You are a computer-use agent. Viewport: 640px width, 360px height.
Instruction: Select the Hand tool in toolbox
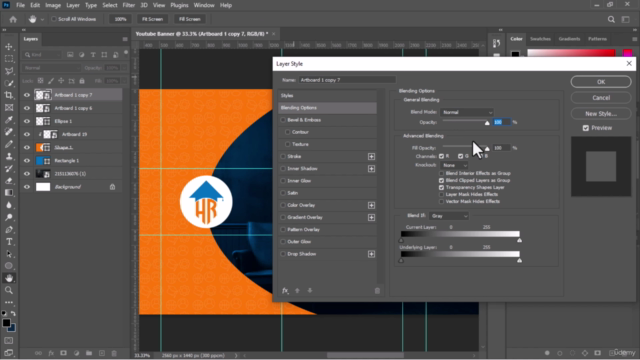(9, 278)
